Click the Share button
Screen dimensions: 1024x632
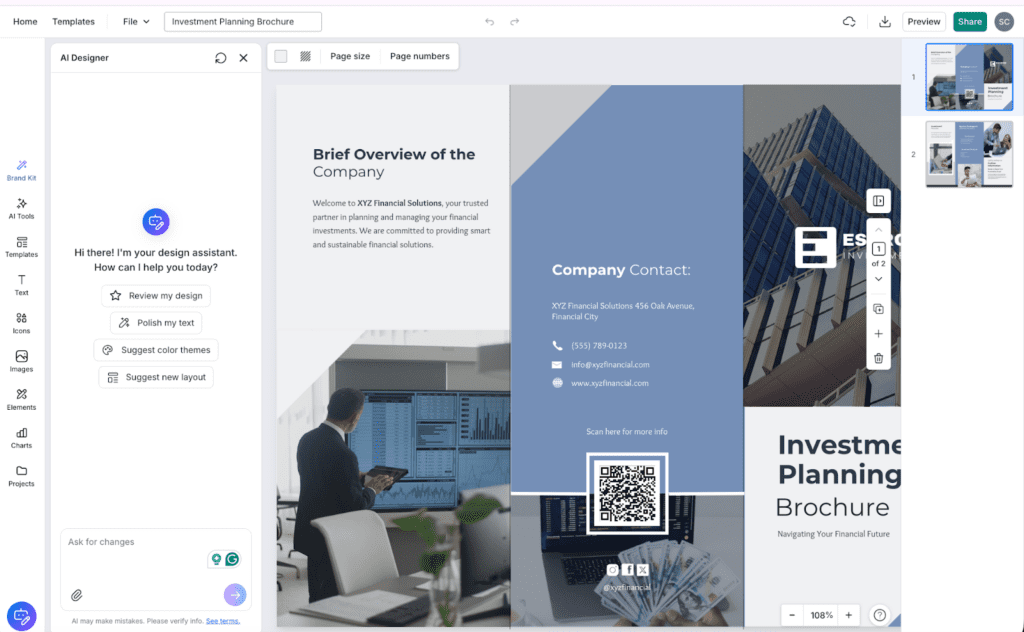pos(969,21)
